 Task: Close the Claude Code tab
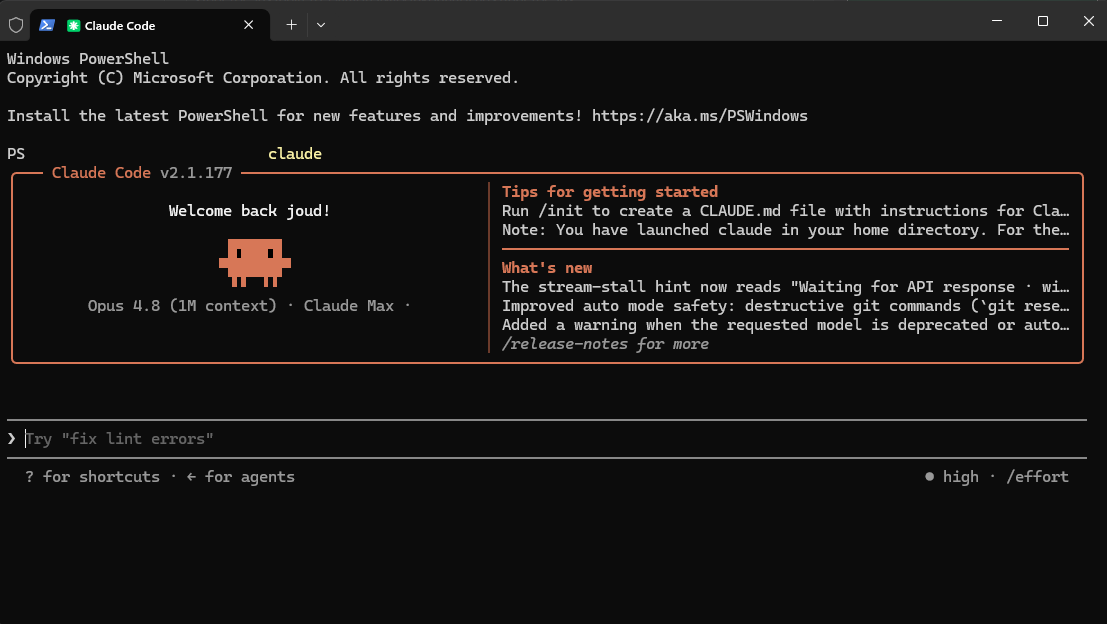coord(249,25)
